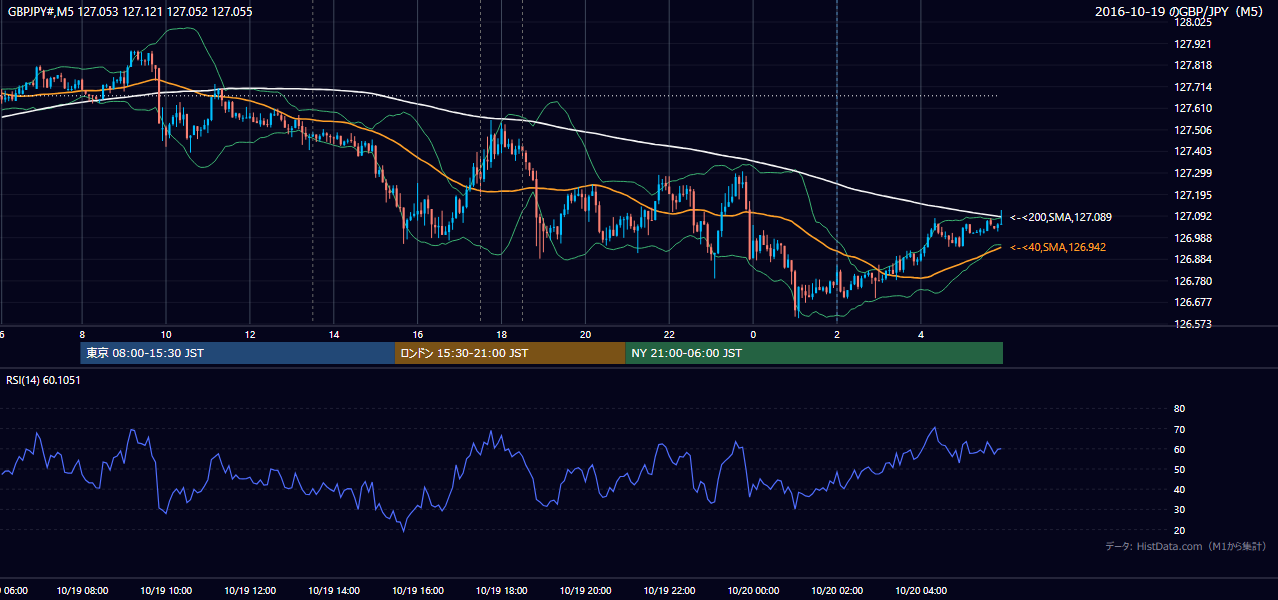
Task: Click the 127.714 price axis value
Action: click(1193, 87)
